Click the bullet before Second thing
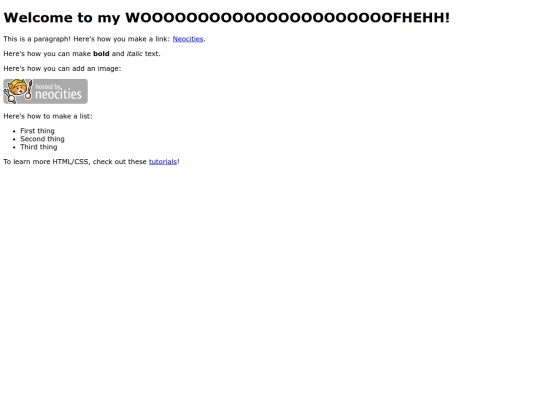Image resolution: width=540 pixels, height=405 pixels. tap(14, 139)
